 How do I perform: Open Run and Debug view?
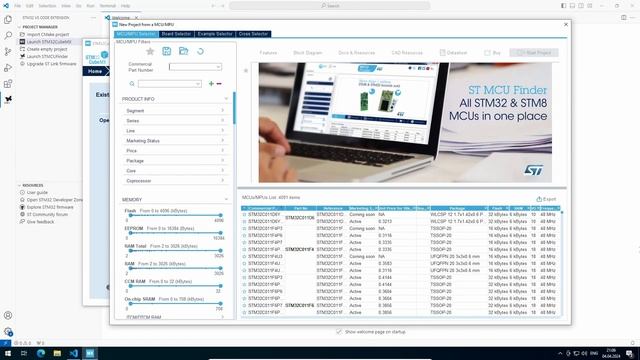(8, 68)
